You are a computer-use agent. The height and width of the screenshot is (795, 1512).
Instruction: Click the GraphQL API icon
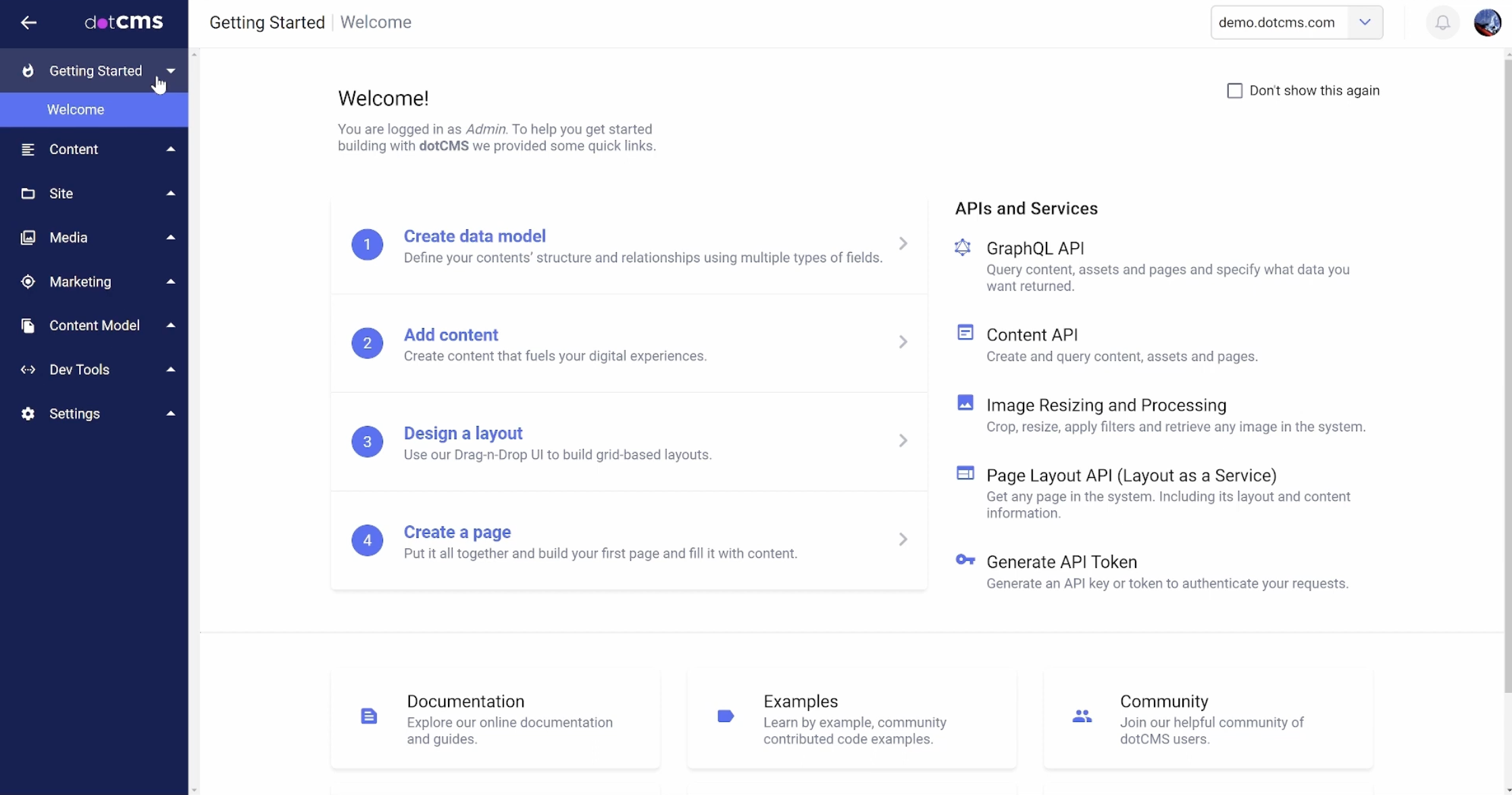pos(963,247)
